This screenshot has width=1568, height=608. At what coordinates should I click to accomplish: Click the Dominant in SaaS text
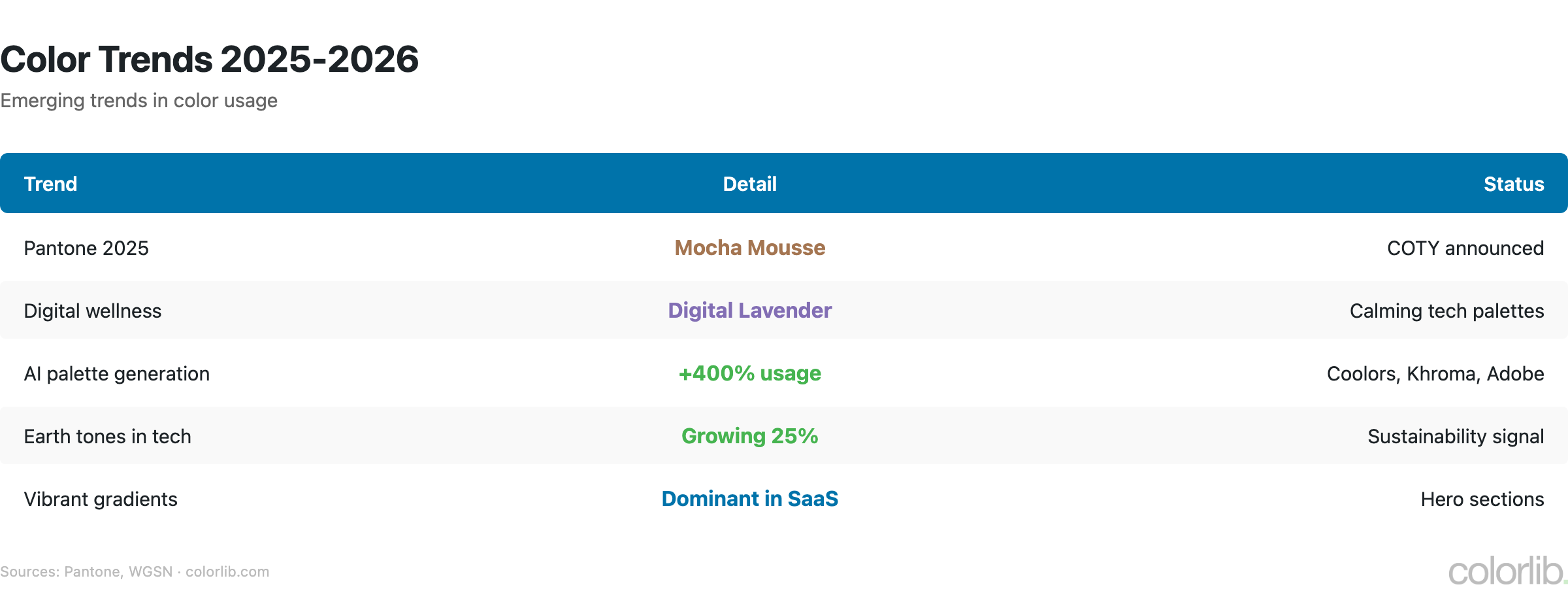coord(749,499)
